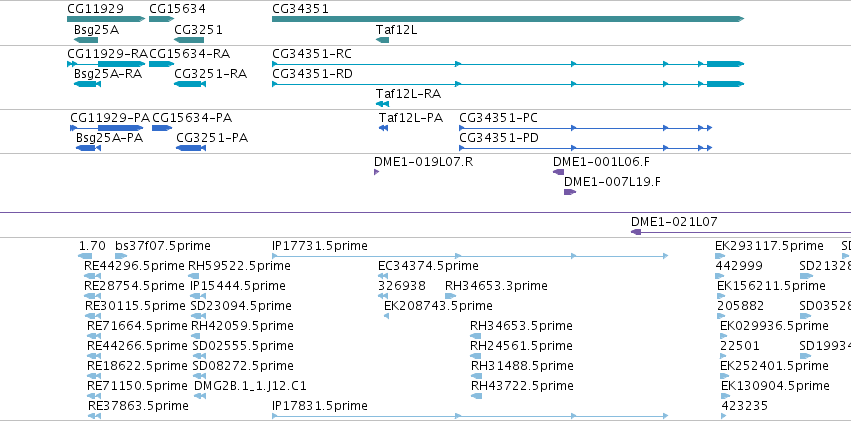This screenshot has width=851, height=421.
Task: Select the DME1-007L19.F feature glyph
Action: pos(570,192)
